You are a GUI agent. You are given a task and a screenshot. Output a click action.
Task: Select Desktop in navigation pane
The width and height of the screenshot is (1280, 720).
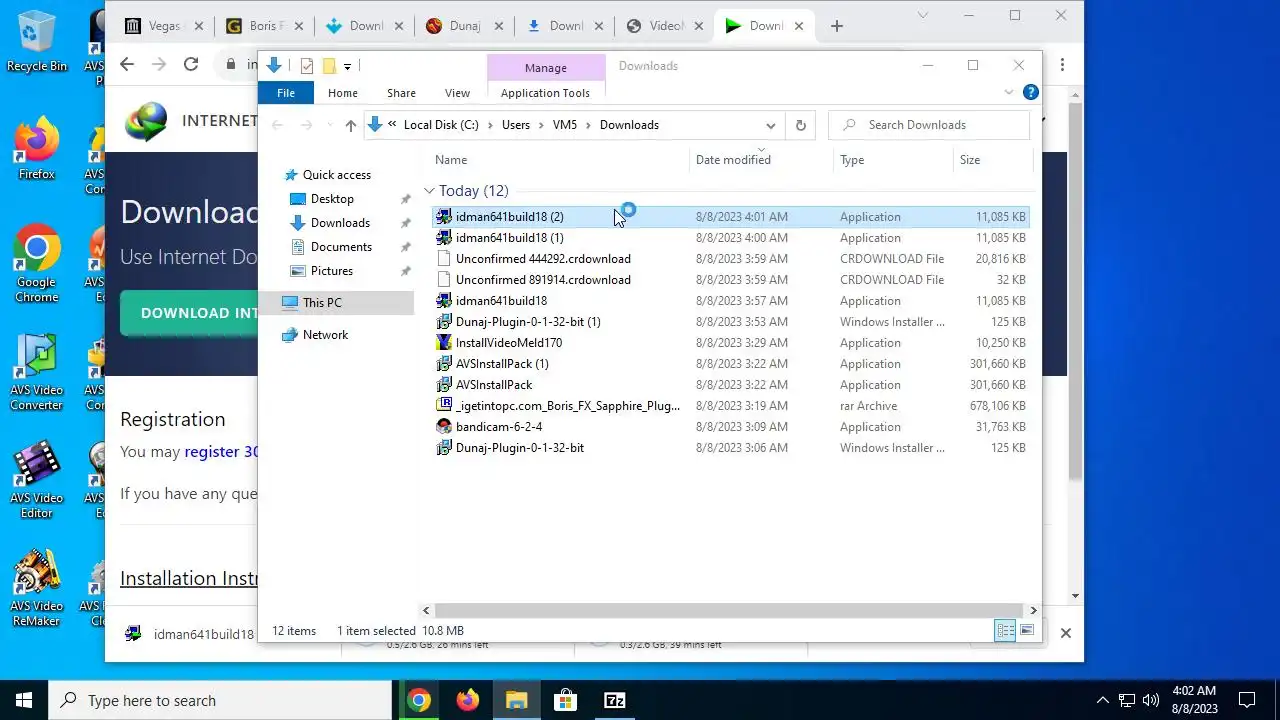(x=332, y=199)
